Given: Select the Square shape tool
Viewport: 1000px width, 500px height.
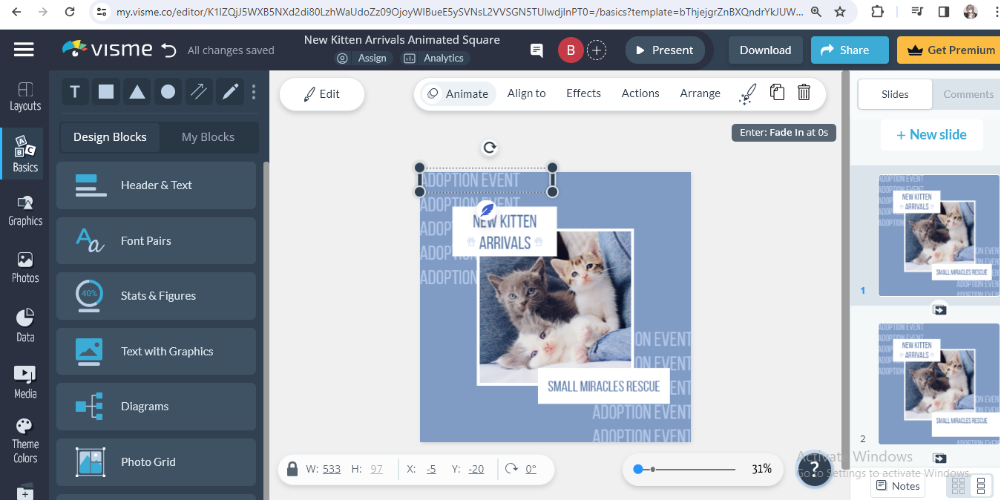Looking at the screenshot, I should (x=106, y=92).
